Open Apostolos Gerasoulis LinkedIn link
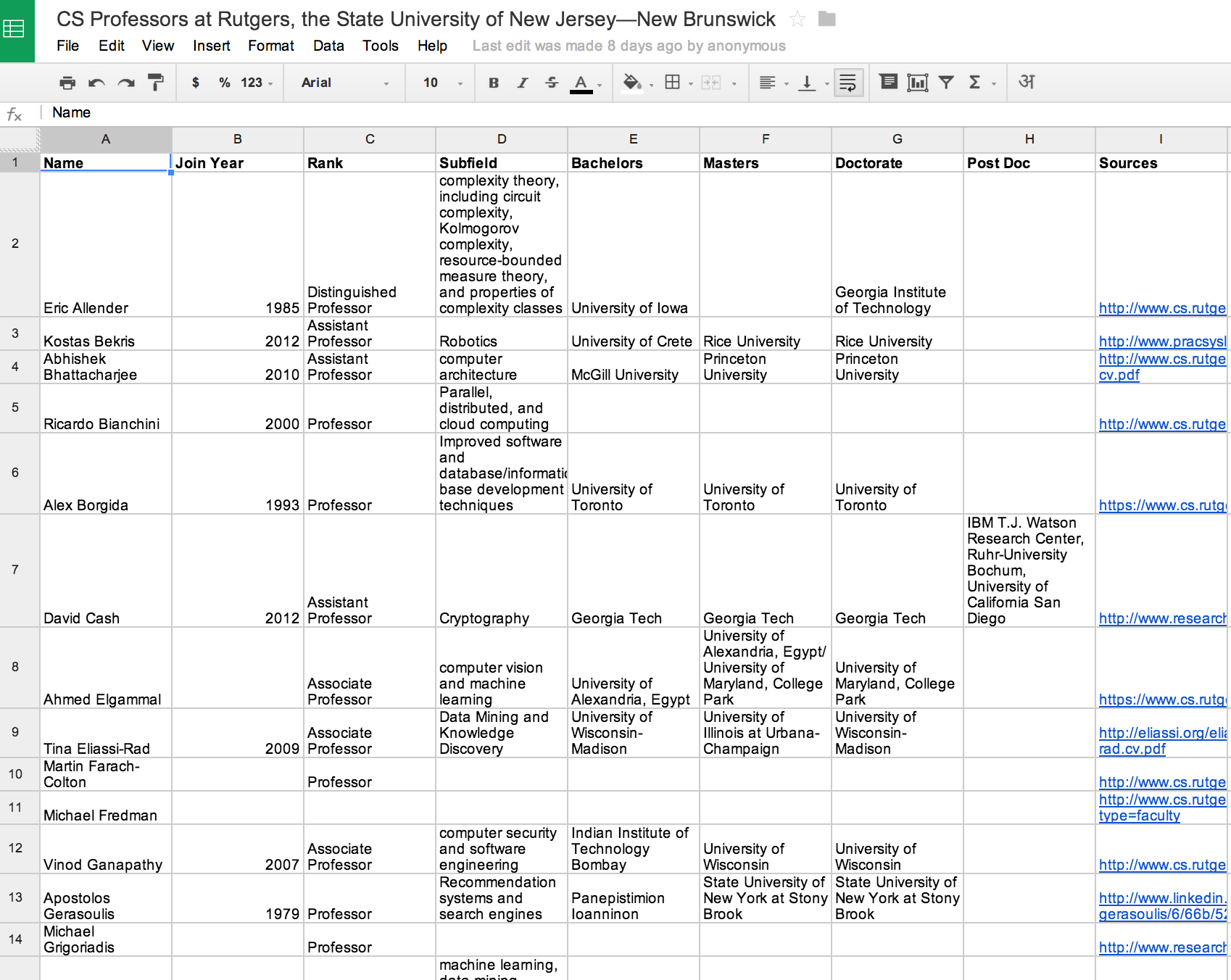The width and height of the screenshot is (1231, 980). [1162, 906]
